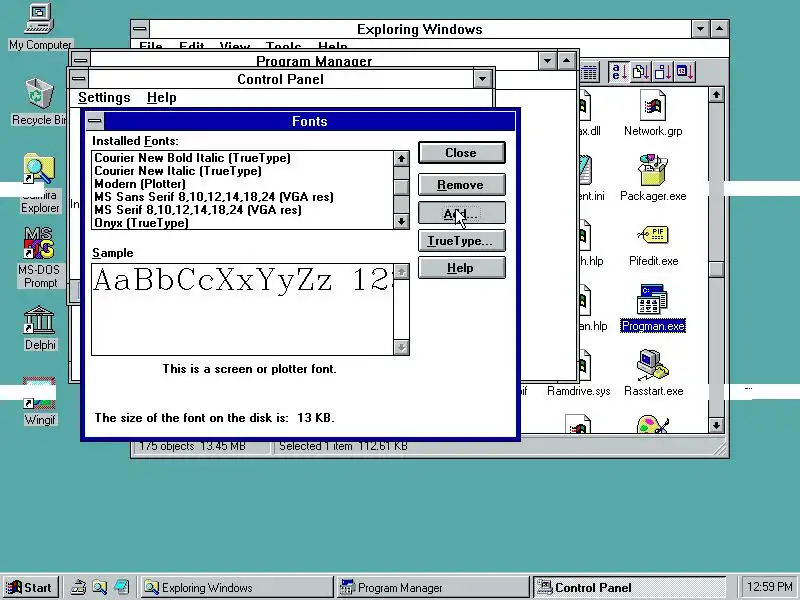Open the Settings menu in Control Panel
Screen dimensions: 800x600
click(104, 97)
